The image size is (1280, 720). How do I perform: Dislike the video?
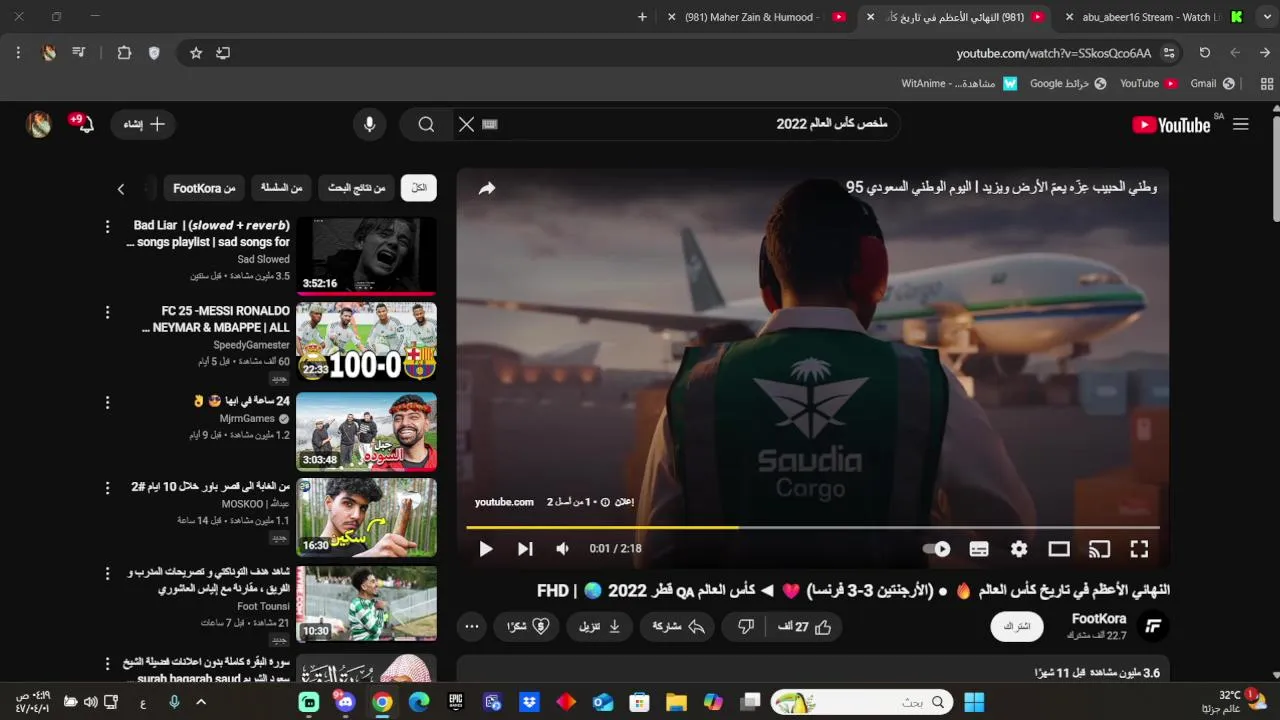[746, 627]
